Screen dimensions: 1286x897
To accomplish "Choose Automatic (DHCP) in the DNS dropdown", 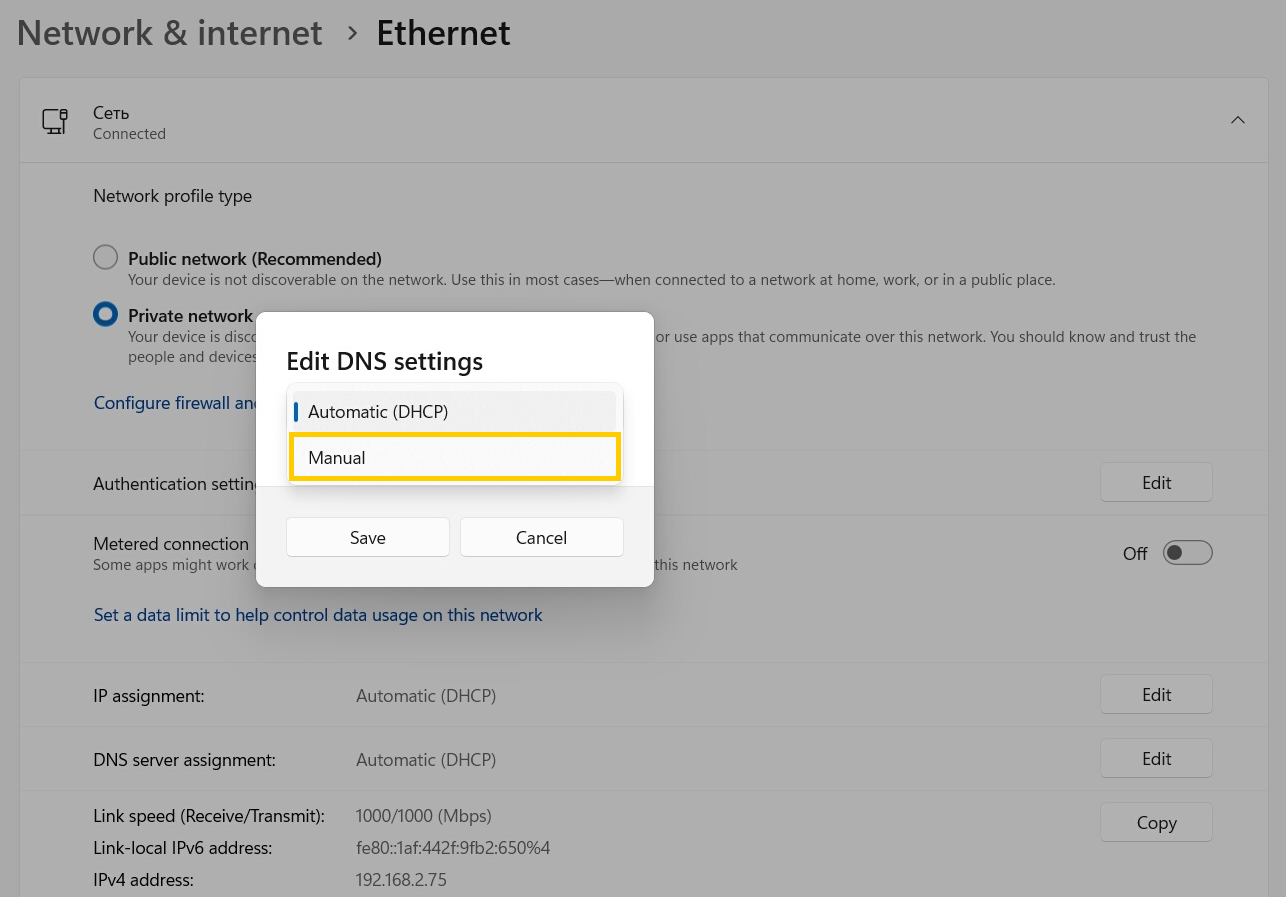I will pos(454,412).
